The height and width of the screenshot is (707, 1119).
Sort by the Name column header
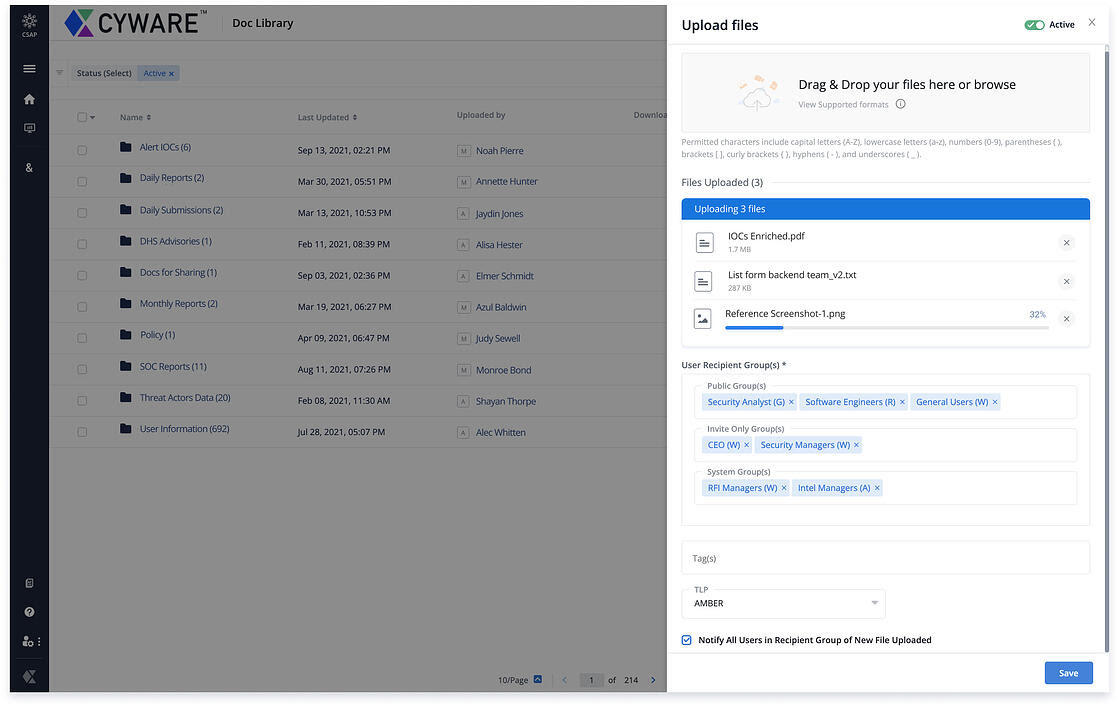(x=135, y=118)
